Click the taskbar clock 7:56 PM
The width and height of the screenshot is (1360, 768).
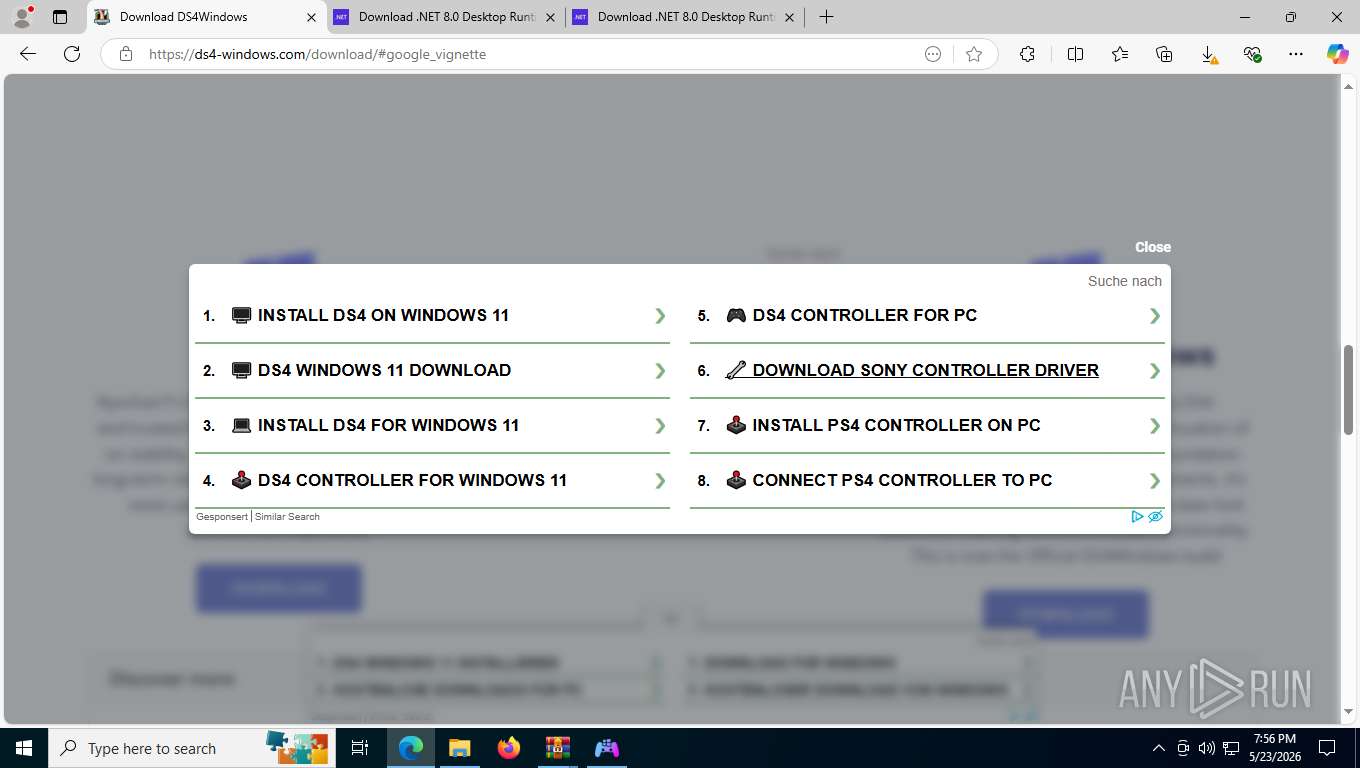click(1274, 739)
